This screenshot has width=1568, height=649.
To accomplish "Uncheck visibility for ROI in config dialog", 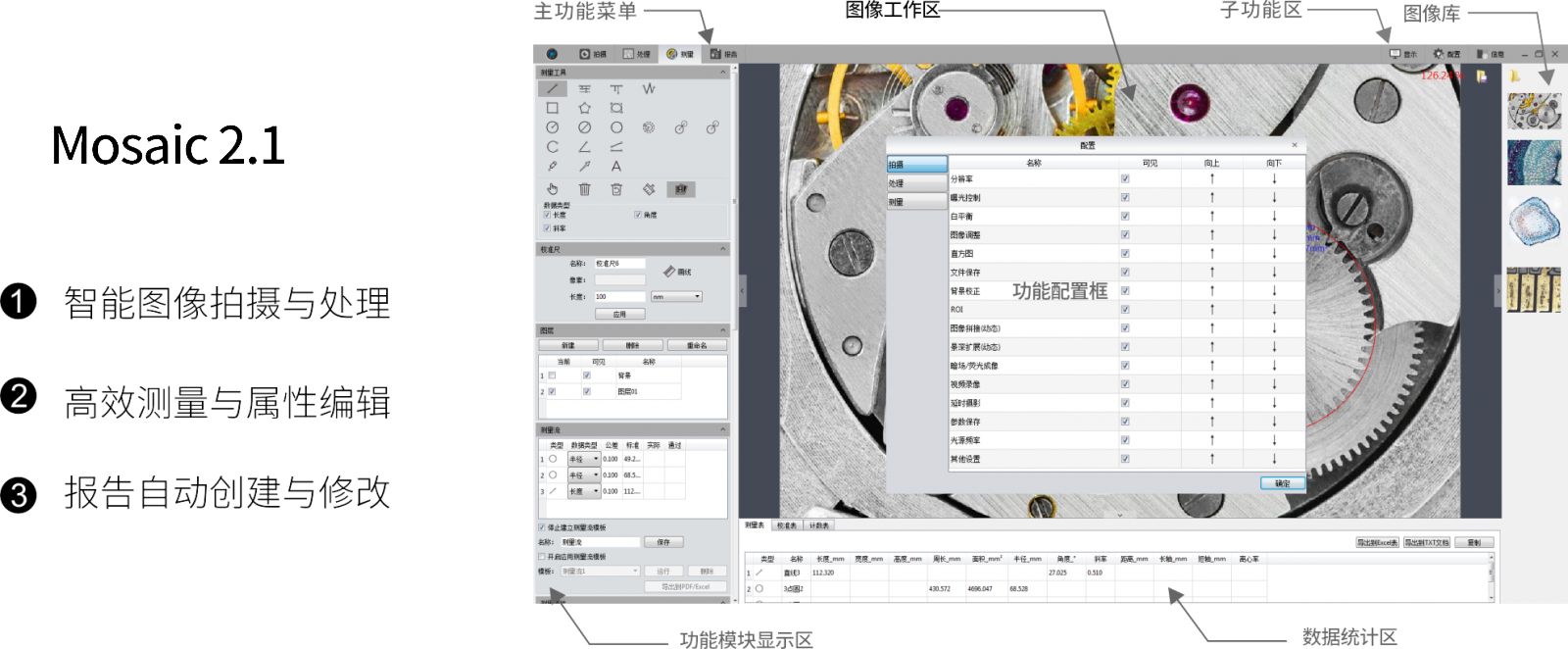I will (x=1125, y=309).
